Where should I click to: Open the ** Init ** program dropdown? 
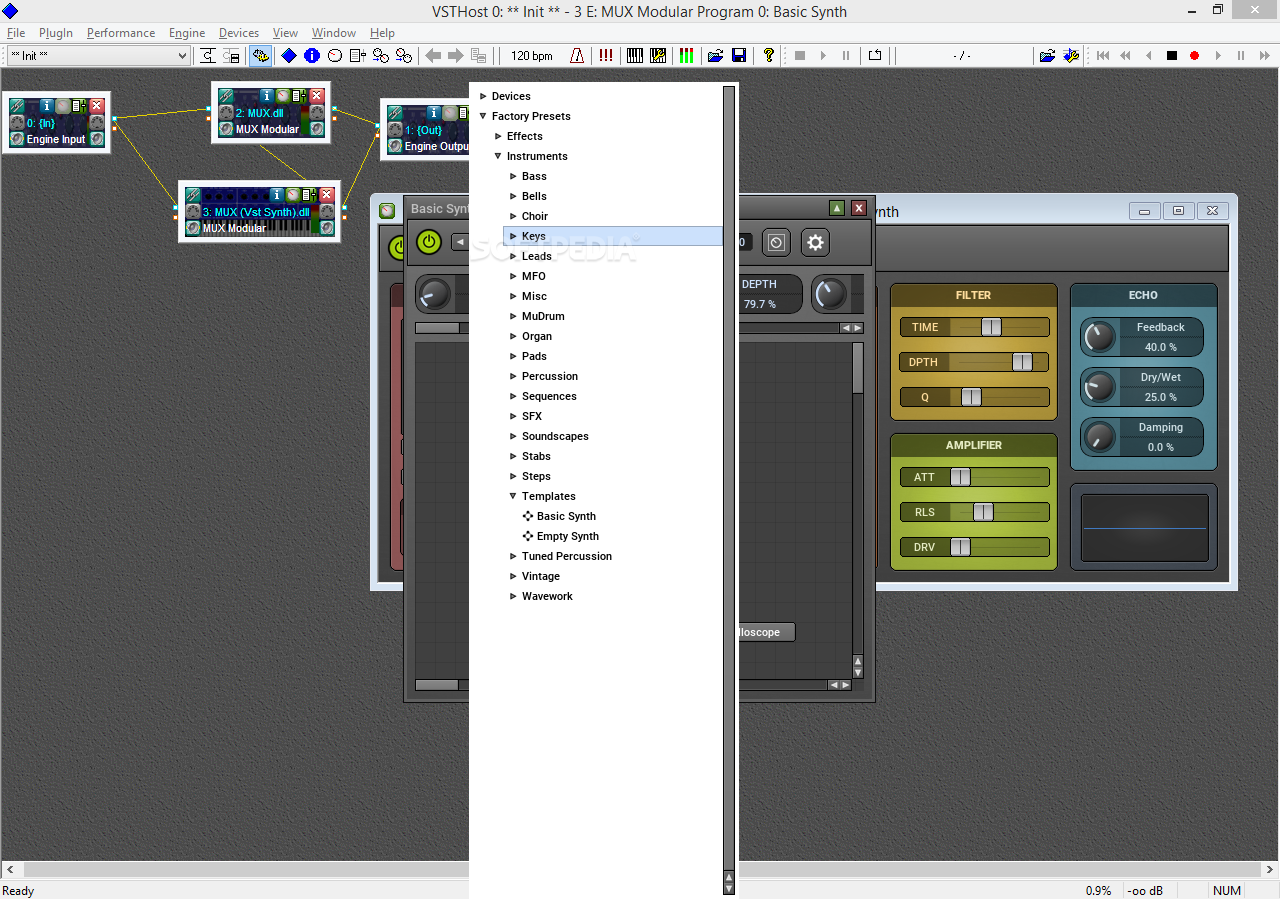pyautogui.click(x=98, y=56)
